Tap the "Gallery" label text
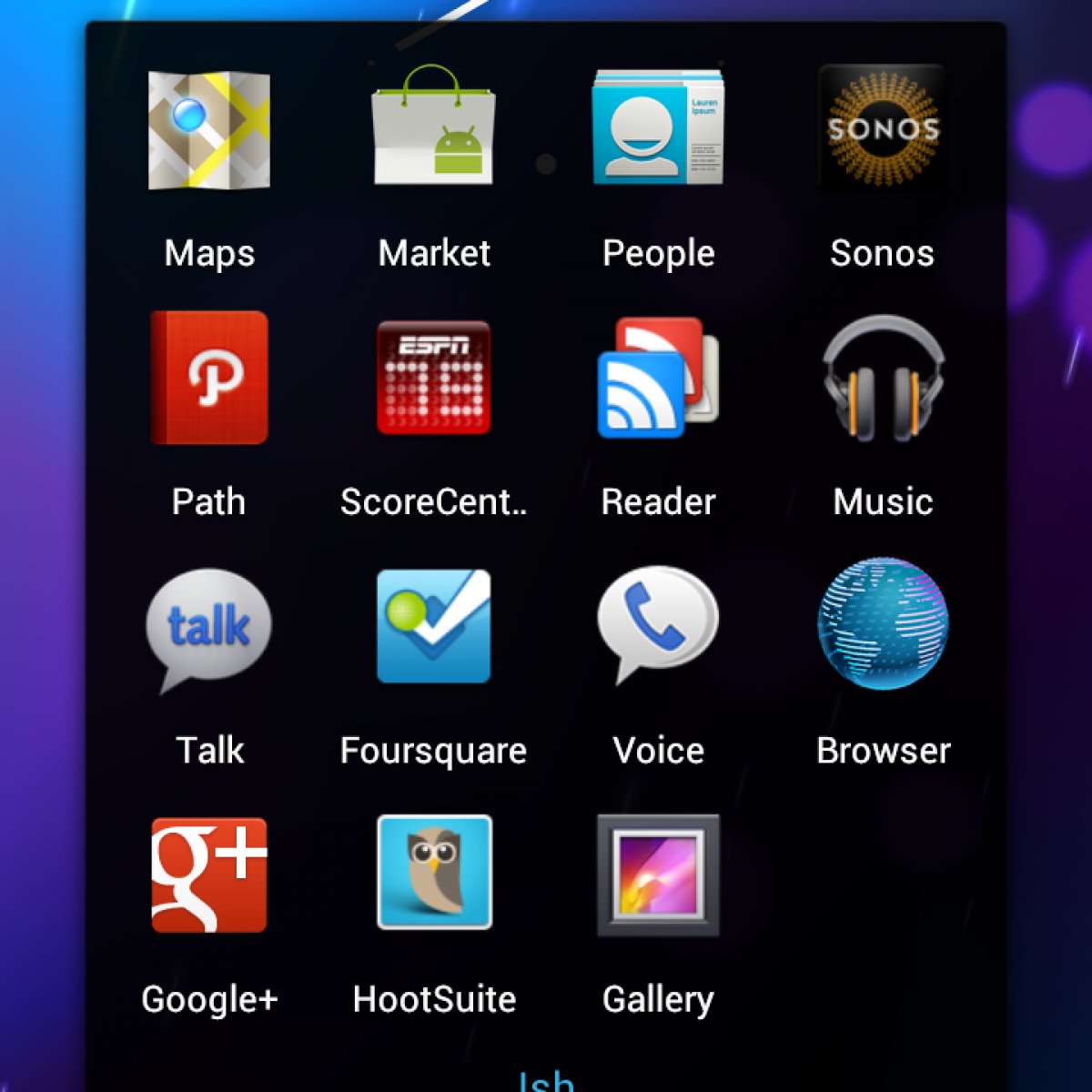Screen dimensions: 1092x1092 [658, 1000]
